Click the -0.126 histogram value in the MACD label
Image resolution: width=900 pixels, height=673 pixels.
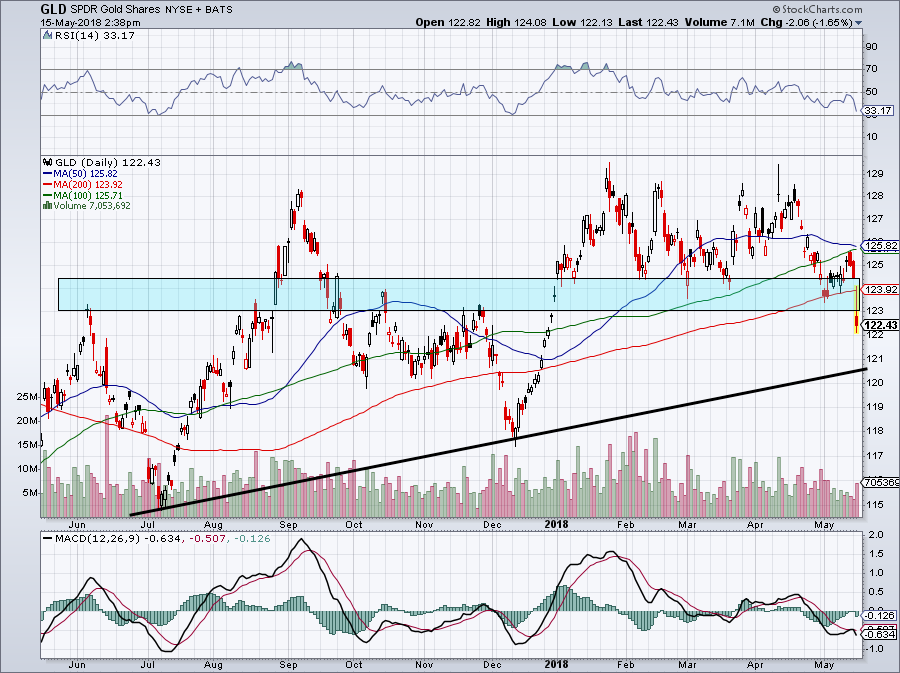(252, 539)
